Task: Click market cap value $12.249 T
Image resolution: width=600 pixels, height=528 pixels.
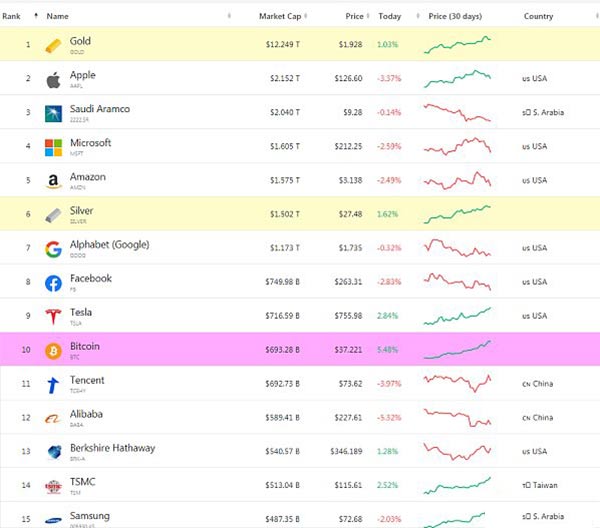Action: tap(283, 44)
